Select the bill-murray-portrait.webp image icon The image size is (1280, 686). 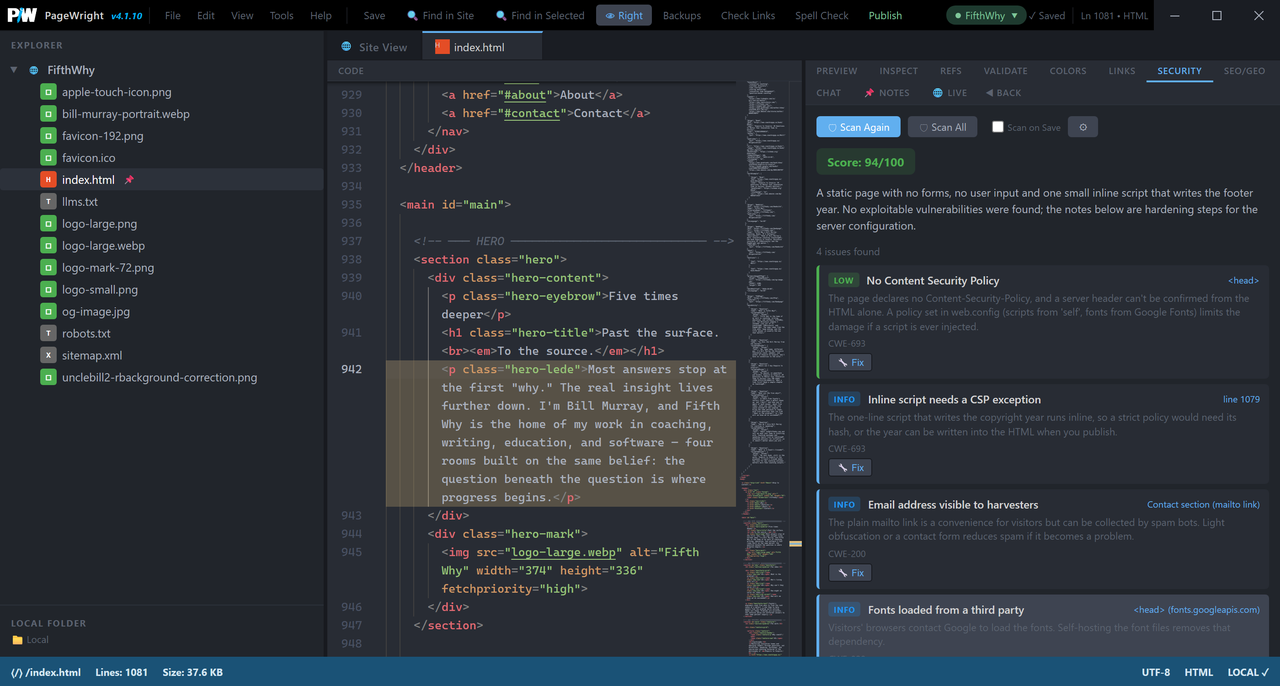[48, 114]
